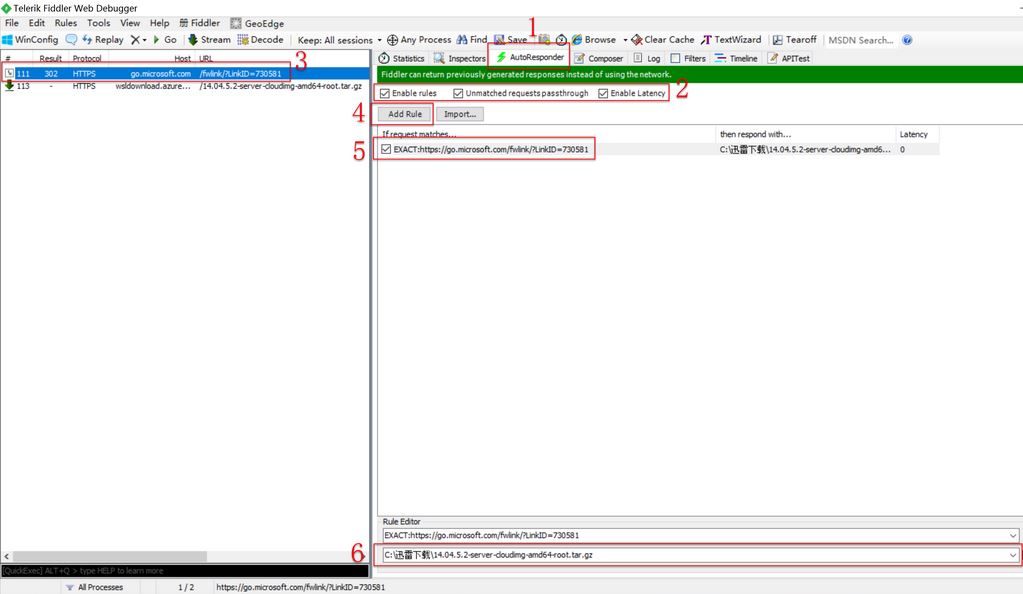Click the QuickExec command input box
The image size is (1023, 594).
pos(185,571)
